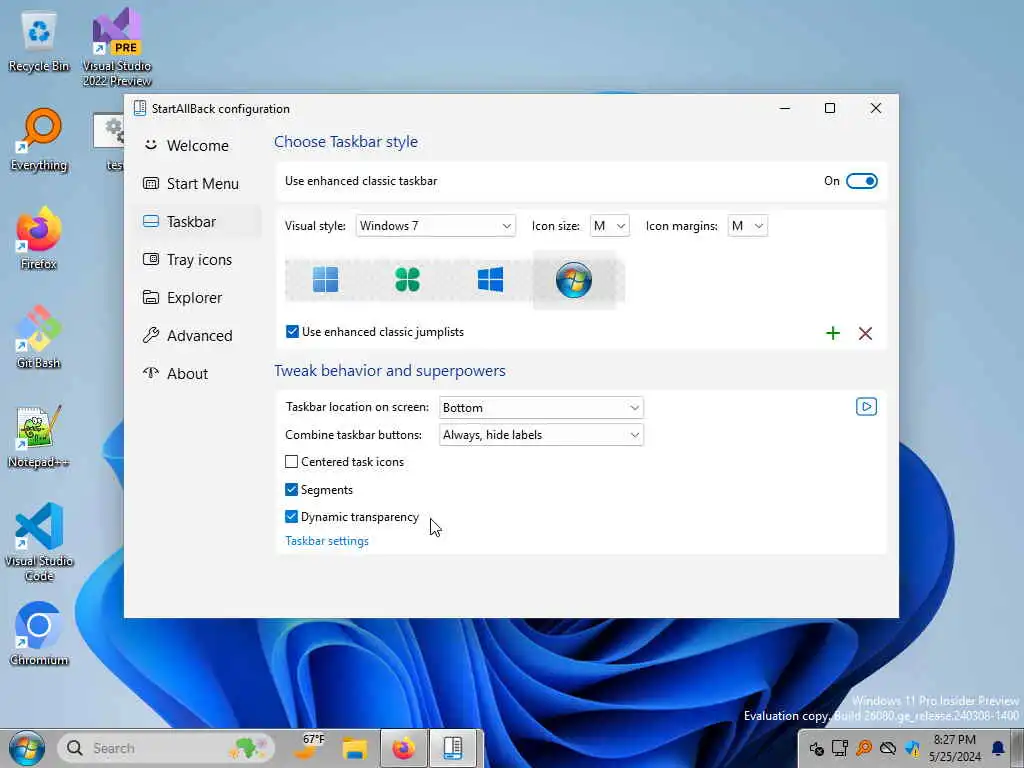Click the video play icon near taskbar location
Viewport: 1024px width, 768px height.
pos(866,407)
